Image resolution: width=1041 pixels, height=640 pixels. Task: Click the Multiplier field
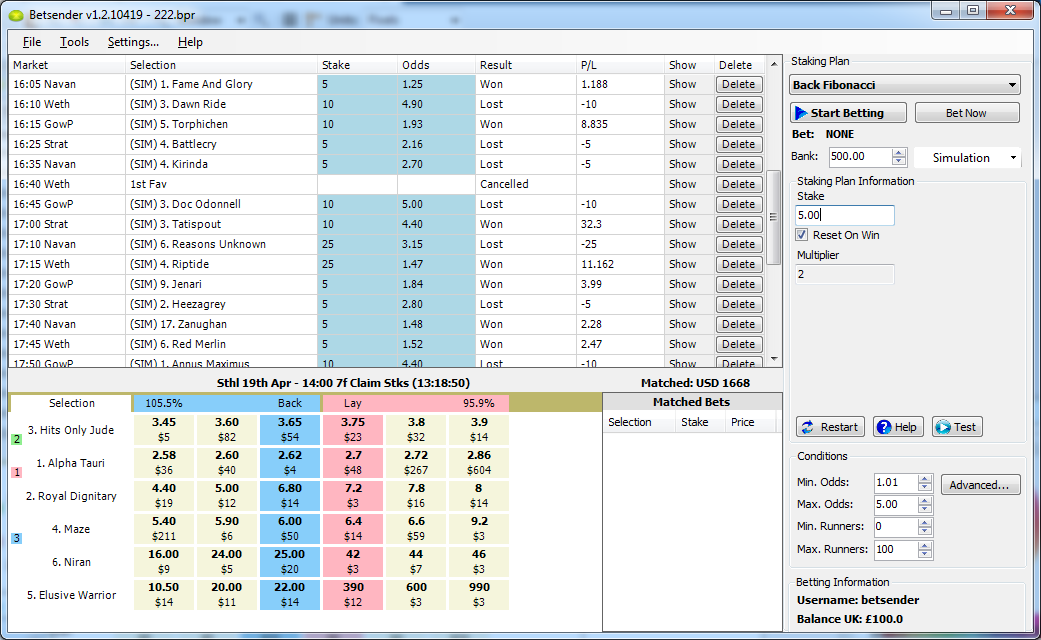pyautogui.click(x=844, y=274)
